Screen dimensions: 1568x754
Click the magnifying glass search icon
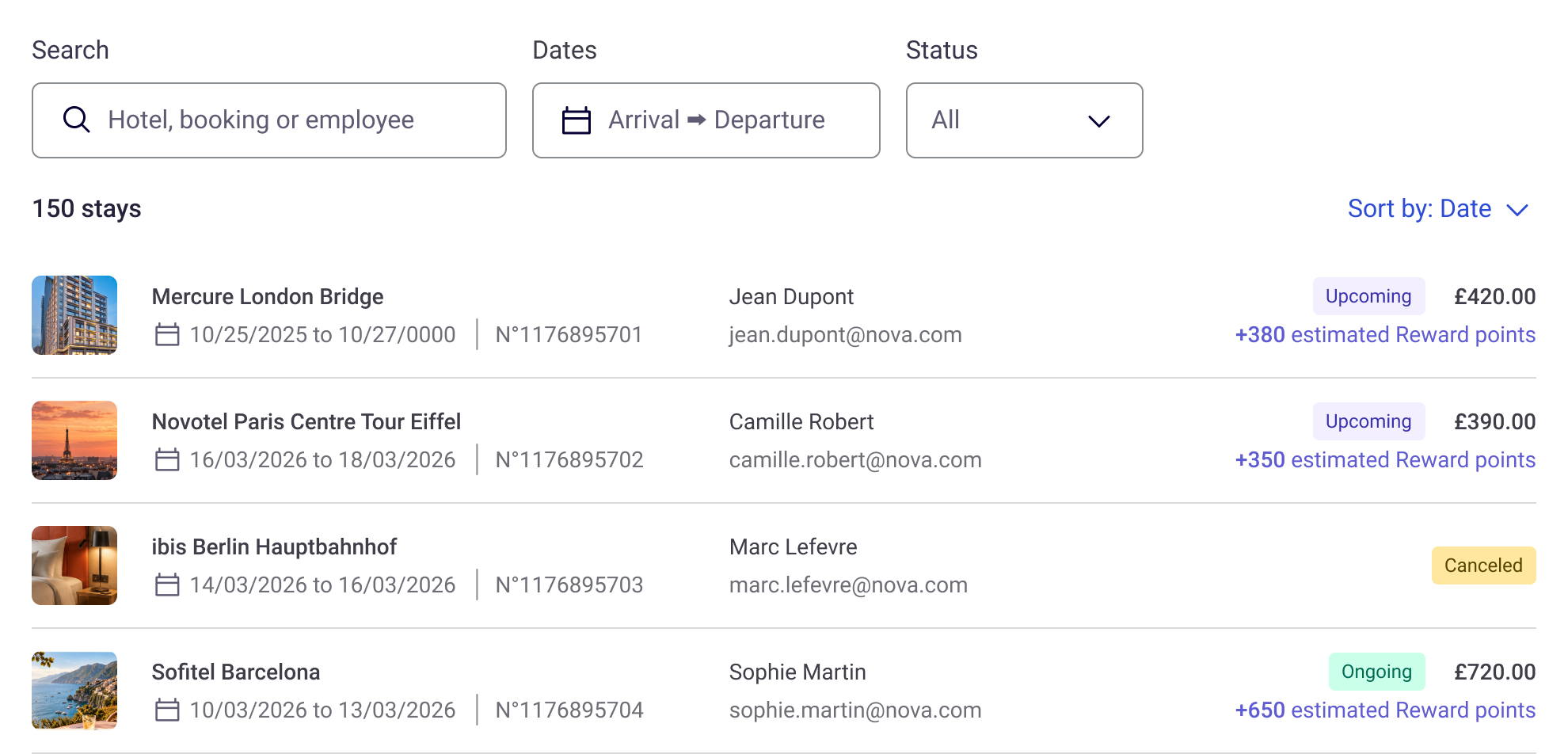click(x=76, y=120)
